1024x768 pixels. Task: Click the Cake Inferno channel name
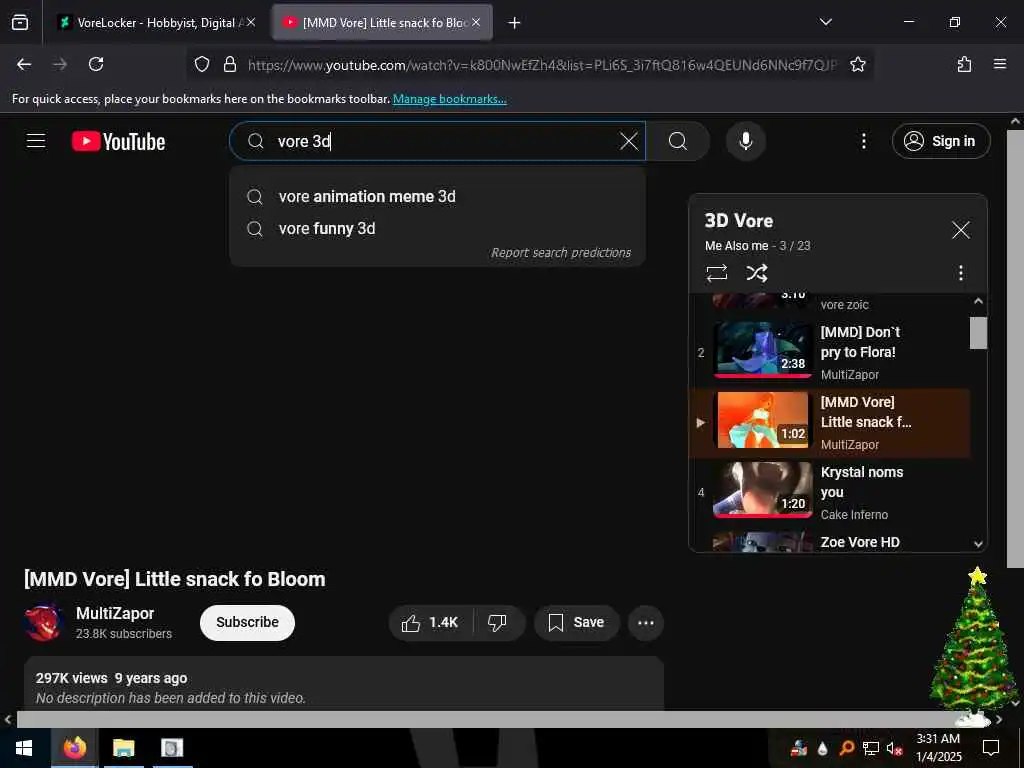point(854,515)
